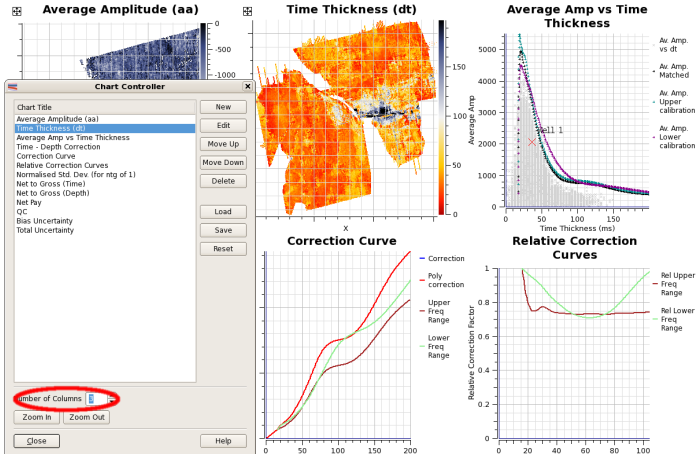Click the Number of Columns input field
The width and height of the screenshot is (700, 454).
[x=95, y=399]
